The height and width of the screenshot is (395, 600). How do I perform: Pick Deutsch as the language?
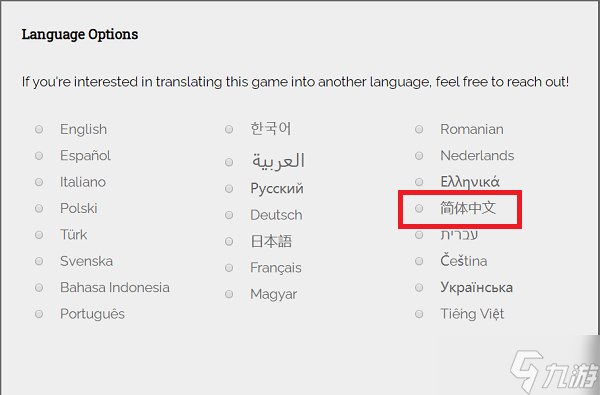(x=229, y=215)
